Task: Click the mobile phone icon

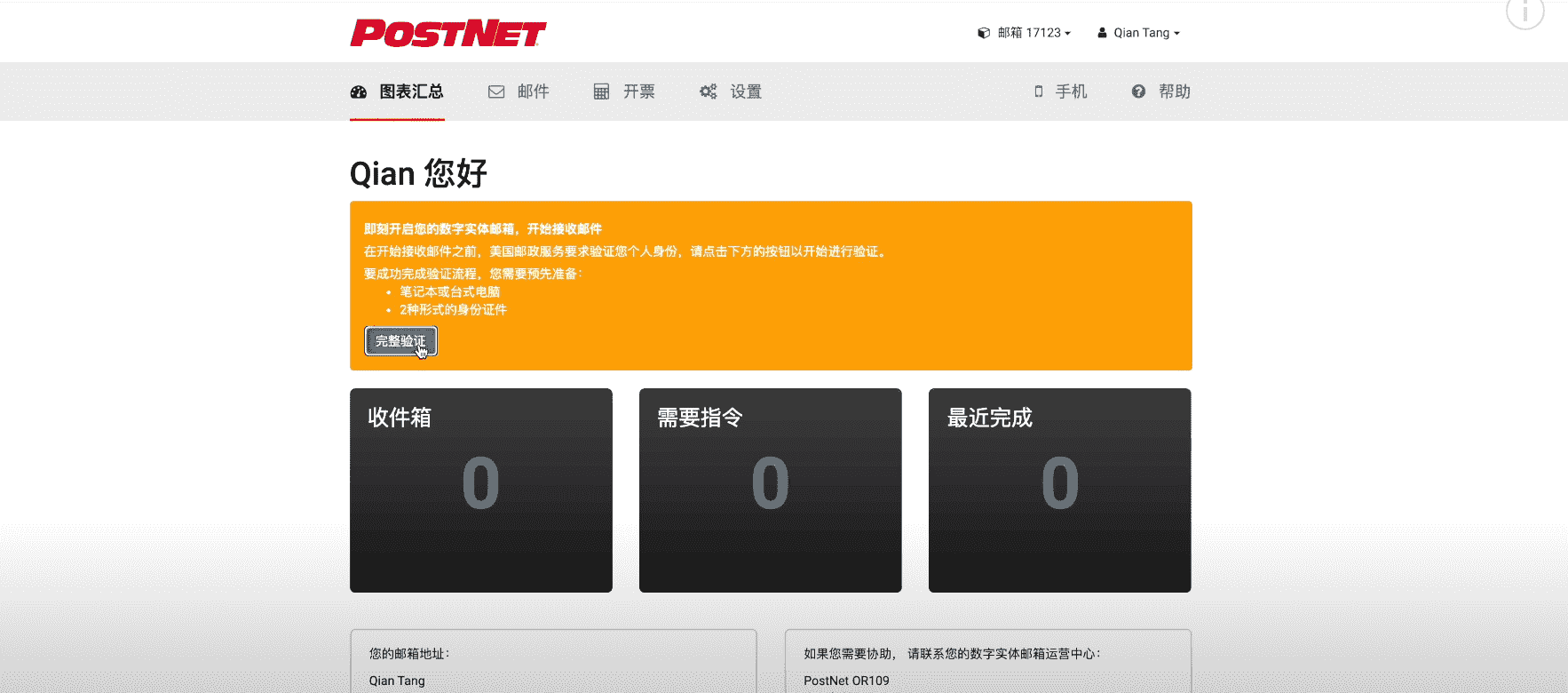Action: pos(1038,92)
